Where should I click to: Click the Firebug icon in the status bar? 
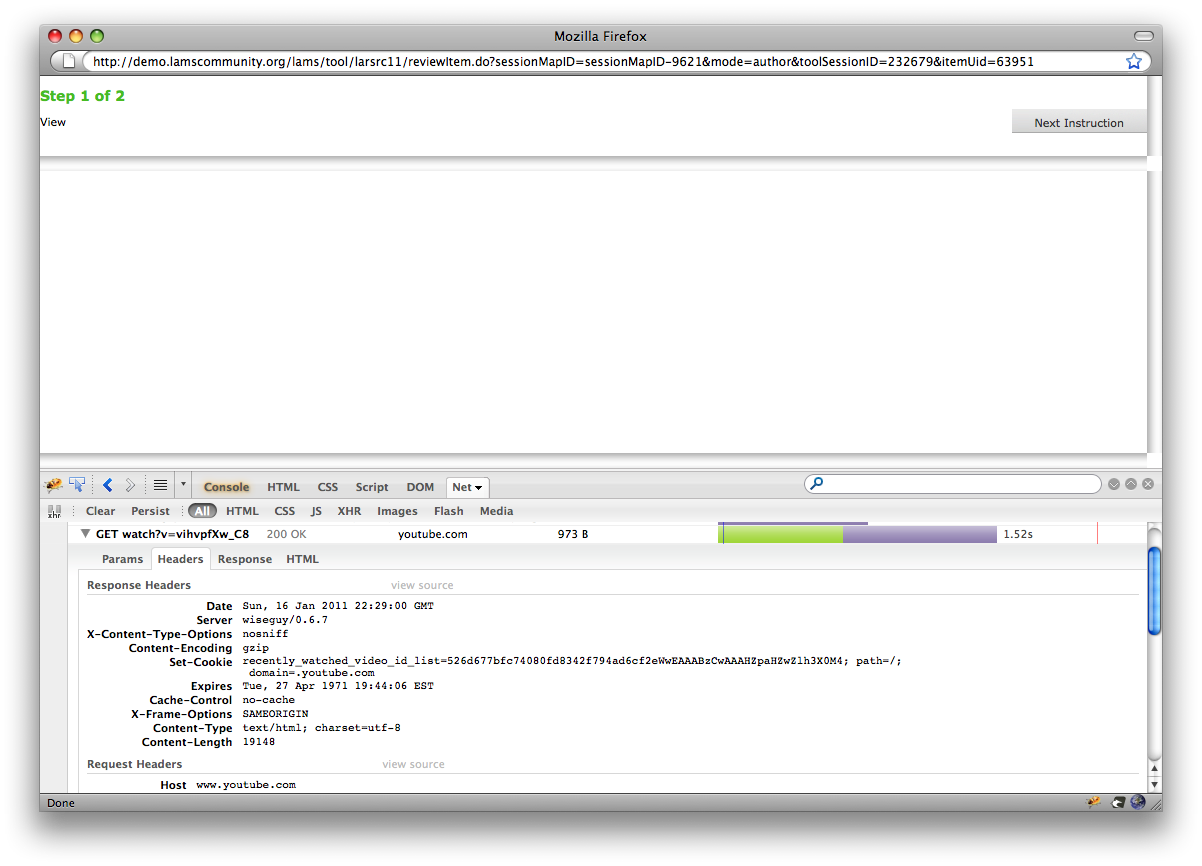pyautogui.click(x=1094, y=802)
